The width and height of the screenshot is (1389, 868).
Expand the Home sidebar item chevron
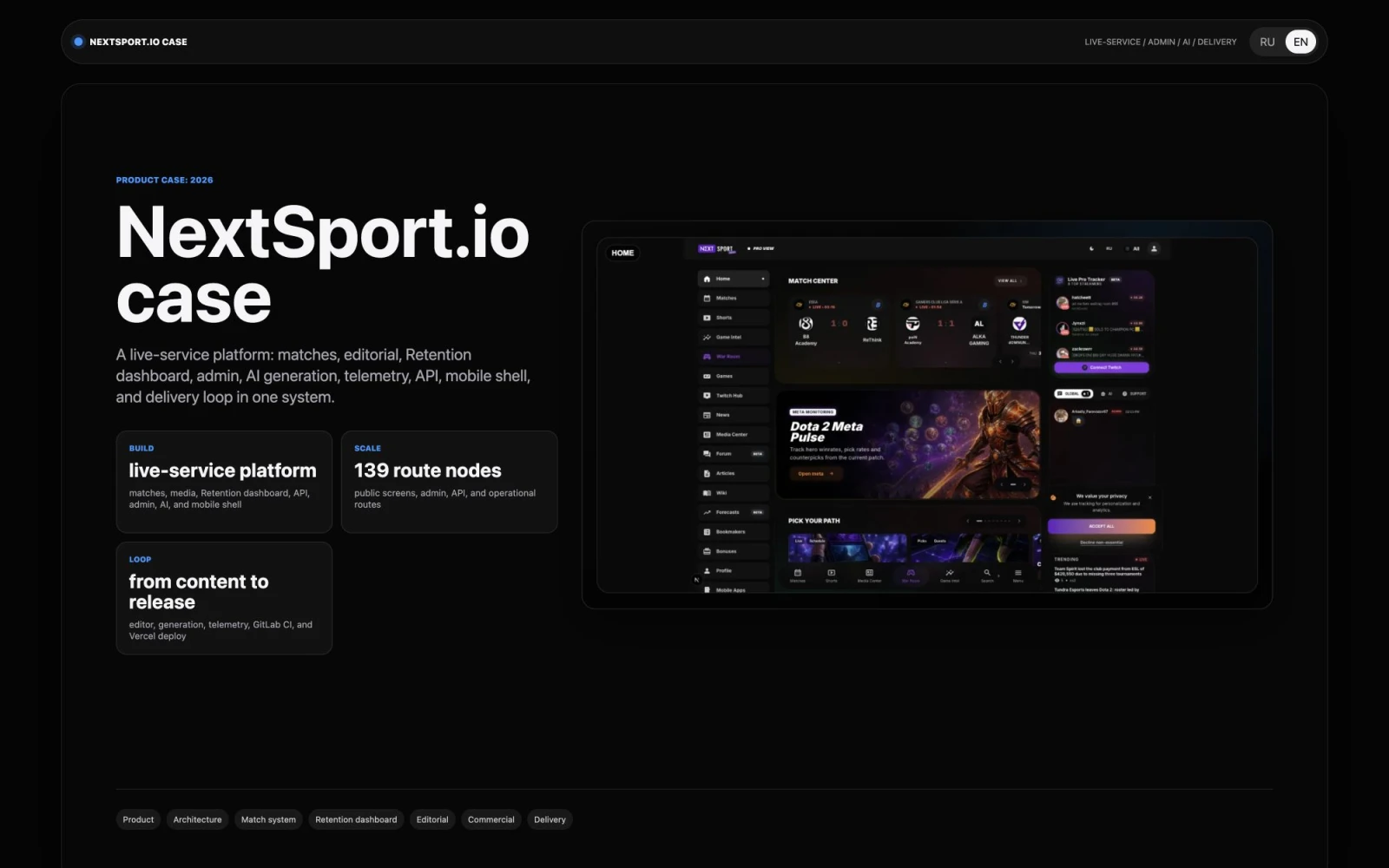(763, 279)
